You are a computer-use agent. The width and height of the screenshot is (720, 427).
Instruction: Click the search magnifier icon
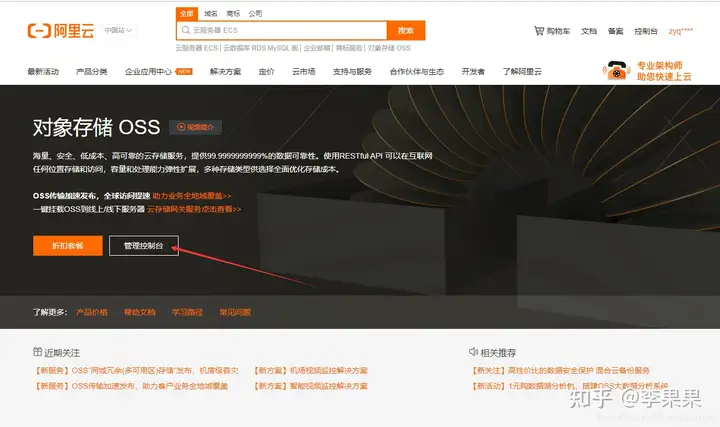(x=186, y=30)
